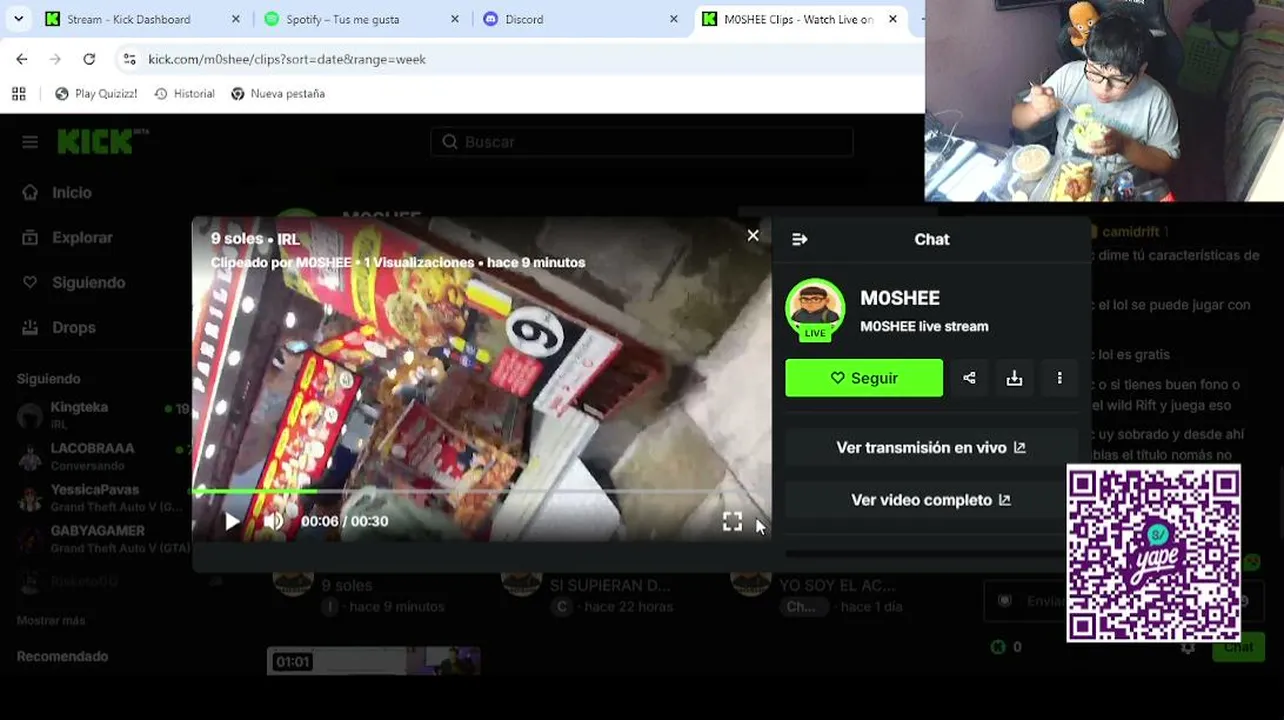Open Siguiendo in the Kick sidebar
This screenshot has width=1284, height=720.
(74, 282)
